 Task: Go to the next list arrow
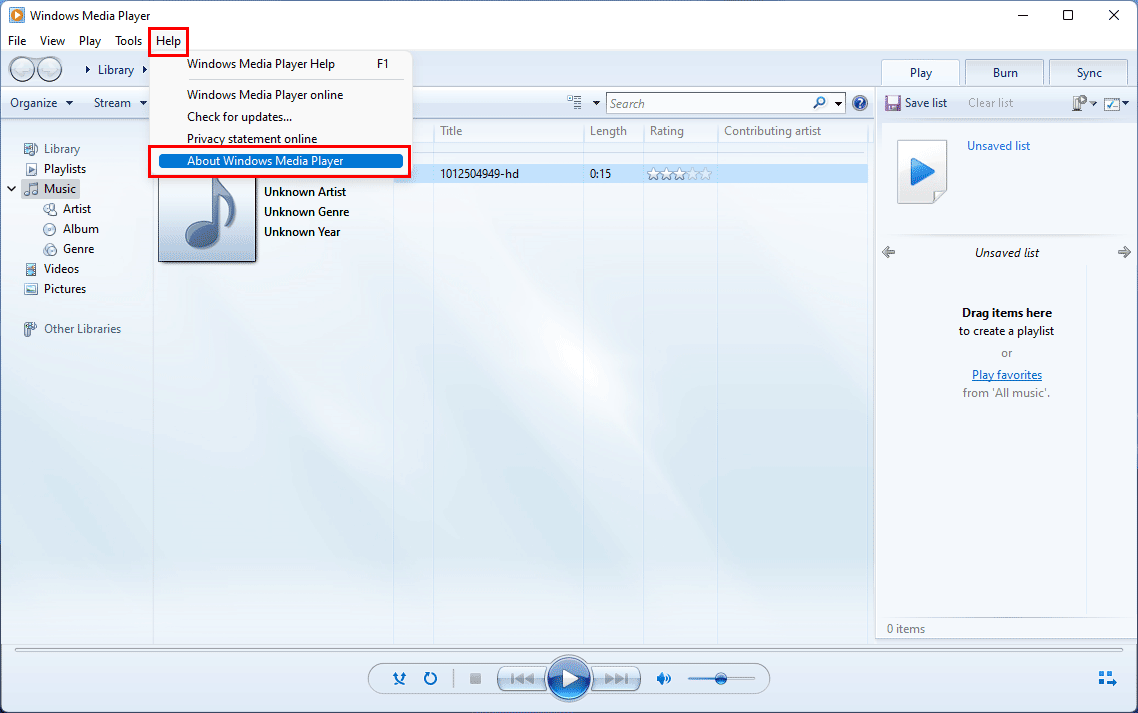pos(1123,252)
